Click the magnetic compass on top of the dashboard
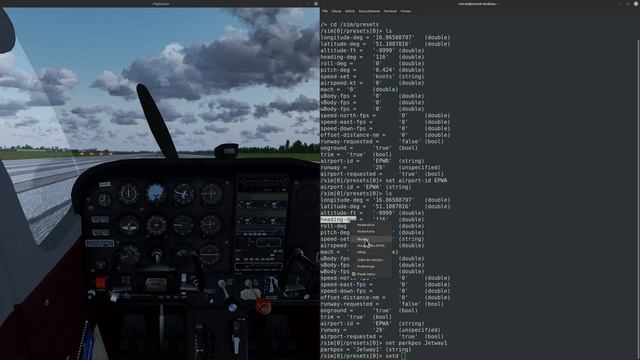640x360 pixels. click(227, 151)
